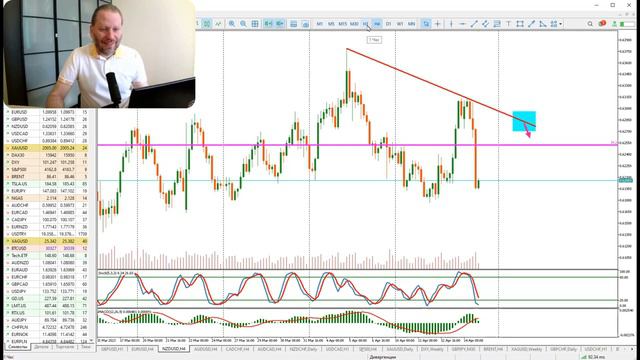
Task: Switch to the NZDCHF,Daily chart tab
Action: tap(303, 349)
